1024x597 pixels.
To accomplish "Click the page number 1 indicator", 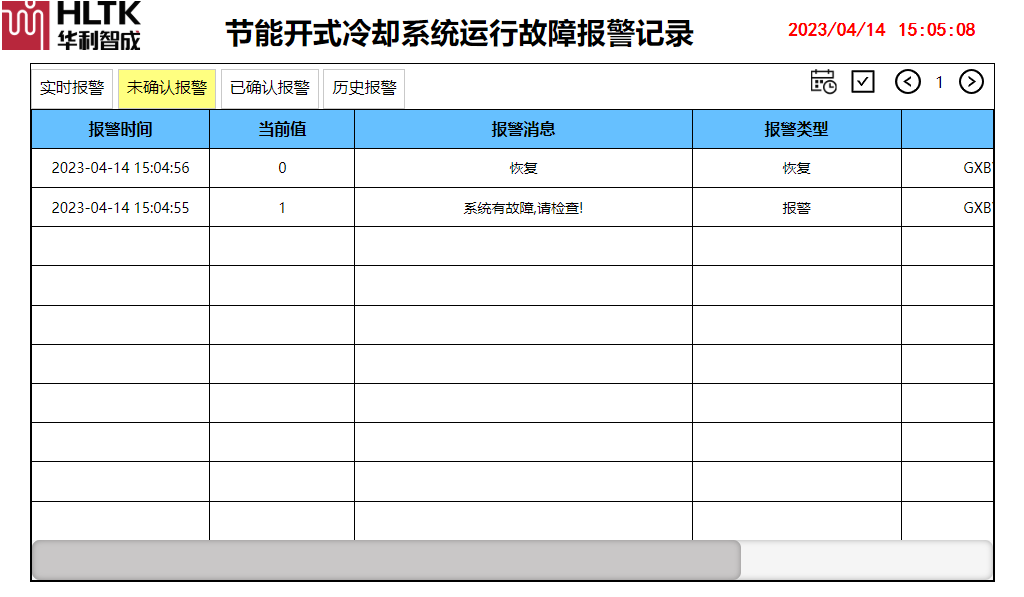I will tap(939, 82).
